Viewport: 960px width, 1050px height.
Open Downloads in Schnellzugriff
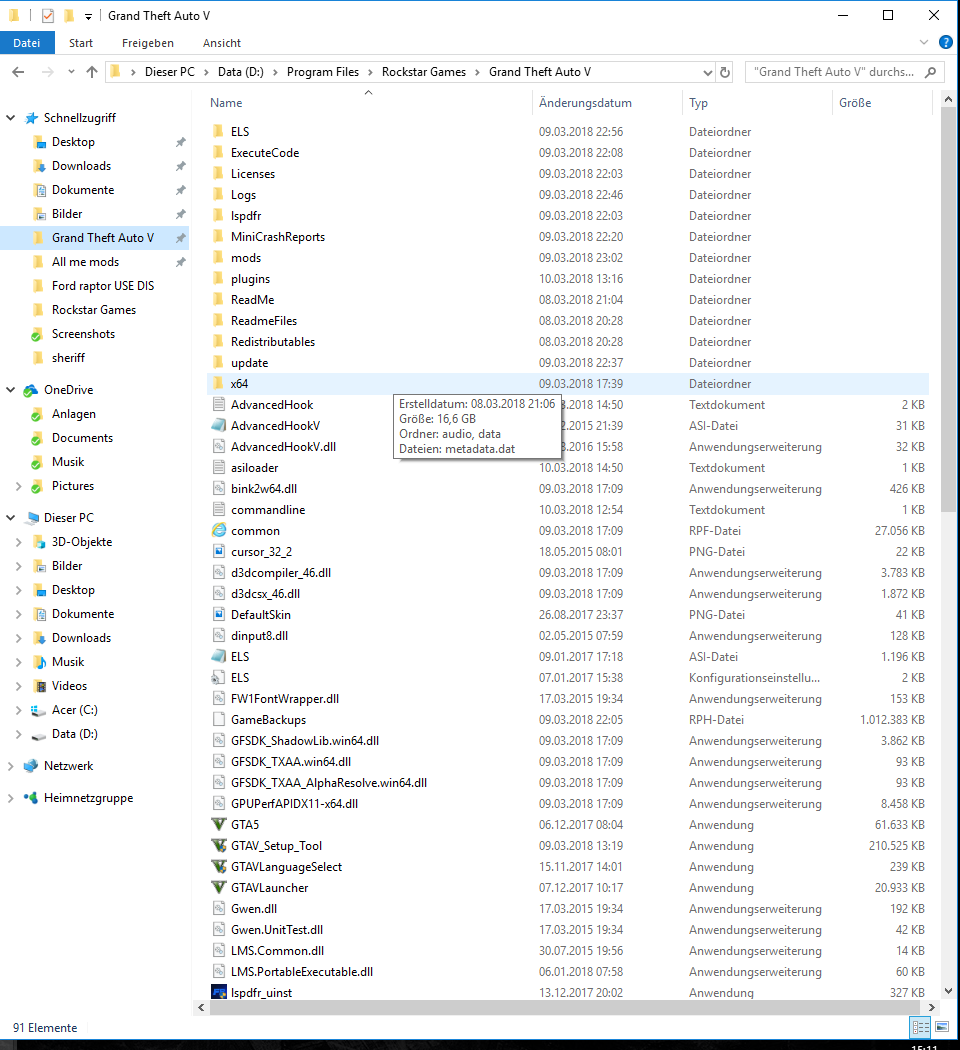(x=82, y=165)
